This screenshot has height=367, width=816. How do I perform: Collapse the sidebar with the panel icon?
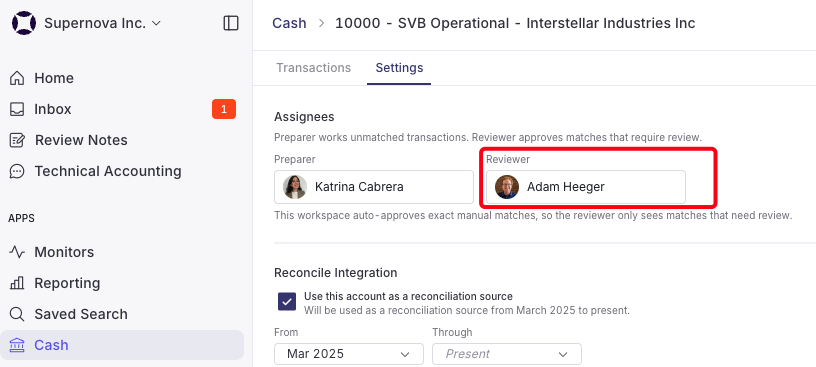[231, 23]
